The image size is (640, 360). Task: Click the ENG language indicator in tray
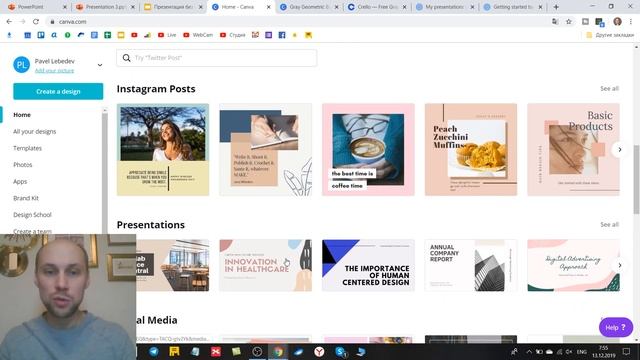[x=582, y=352]
